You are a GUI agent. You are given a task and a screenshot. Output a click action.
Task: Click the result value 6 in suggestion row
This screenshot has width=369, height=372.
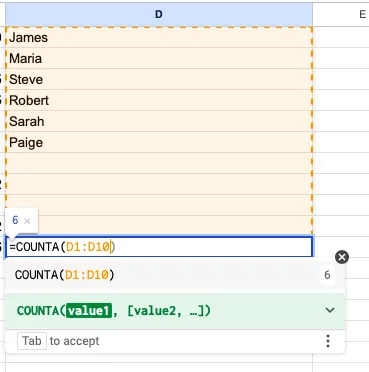point(327,275)
